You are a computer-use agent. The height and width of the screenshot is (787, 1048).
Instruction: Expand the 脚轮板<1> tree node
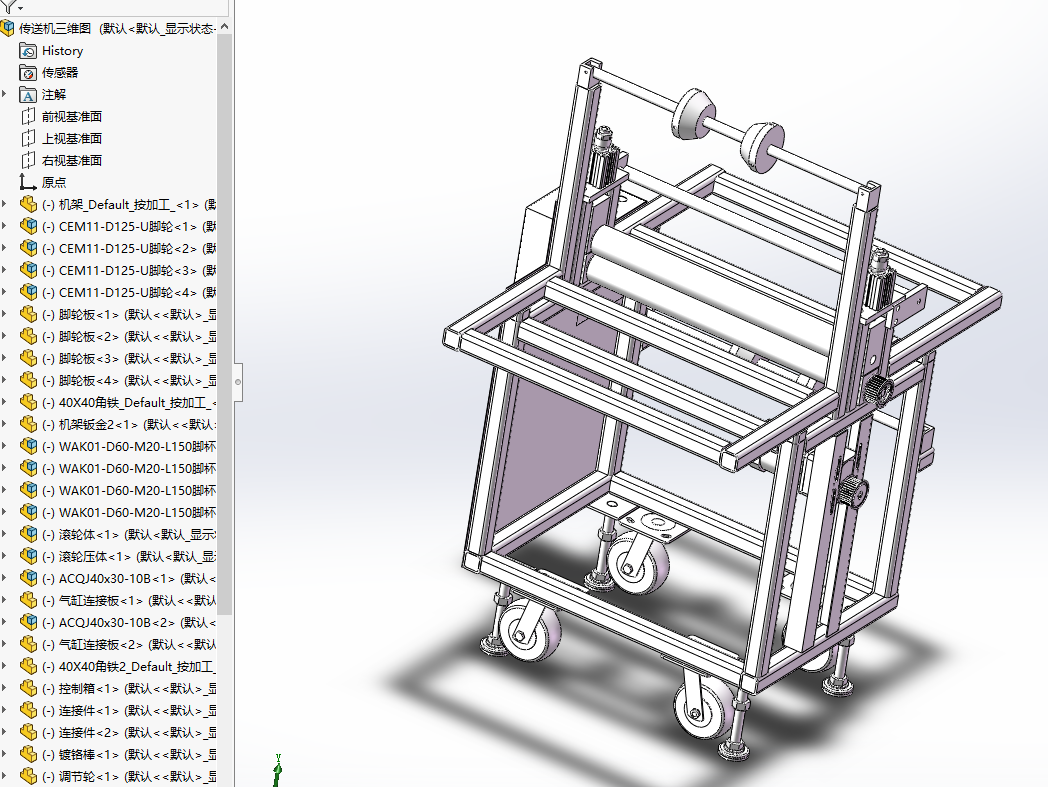click(4, 314)
